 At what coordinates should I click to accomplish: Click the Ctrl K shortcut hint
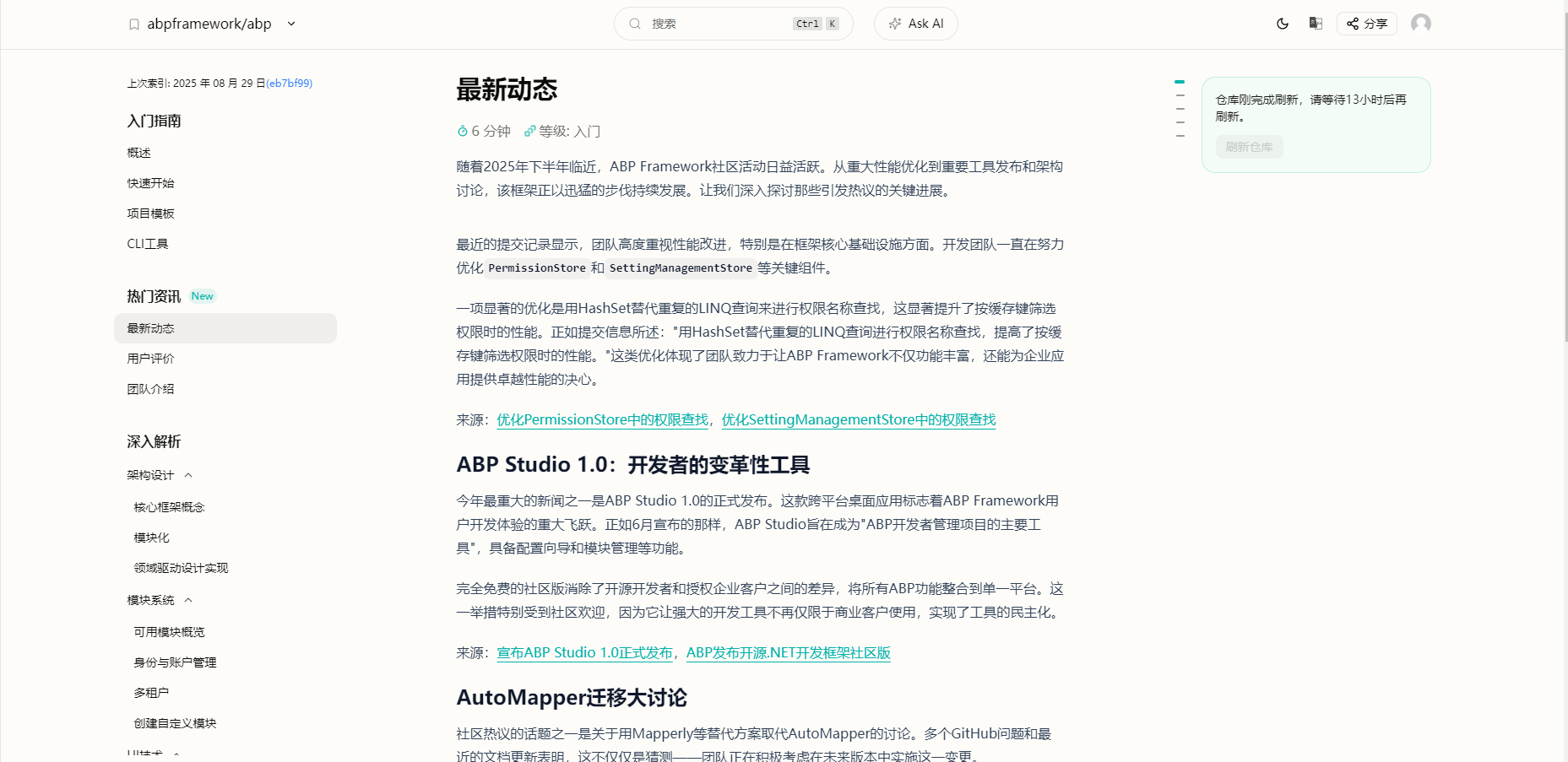(x=817, y=24)
